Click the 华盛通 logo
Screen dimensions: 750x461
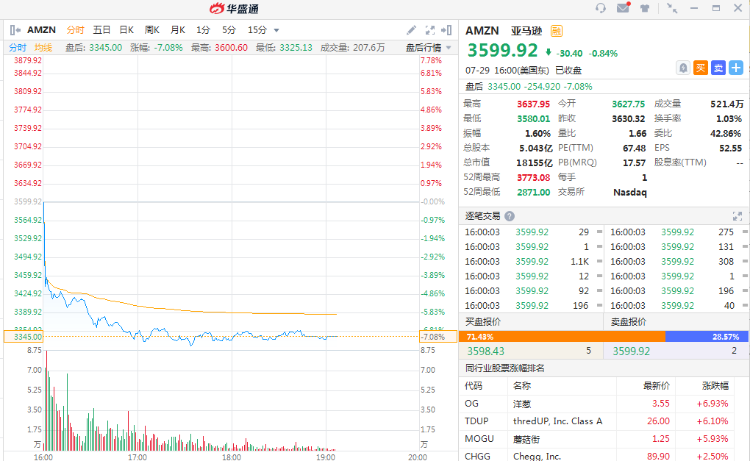pyautogui.click(x=234, y=9)
